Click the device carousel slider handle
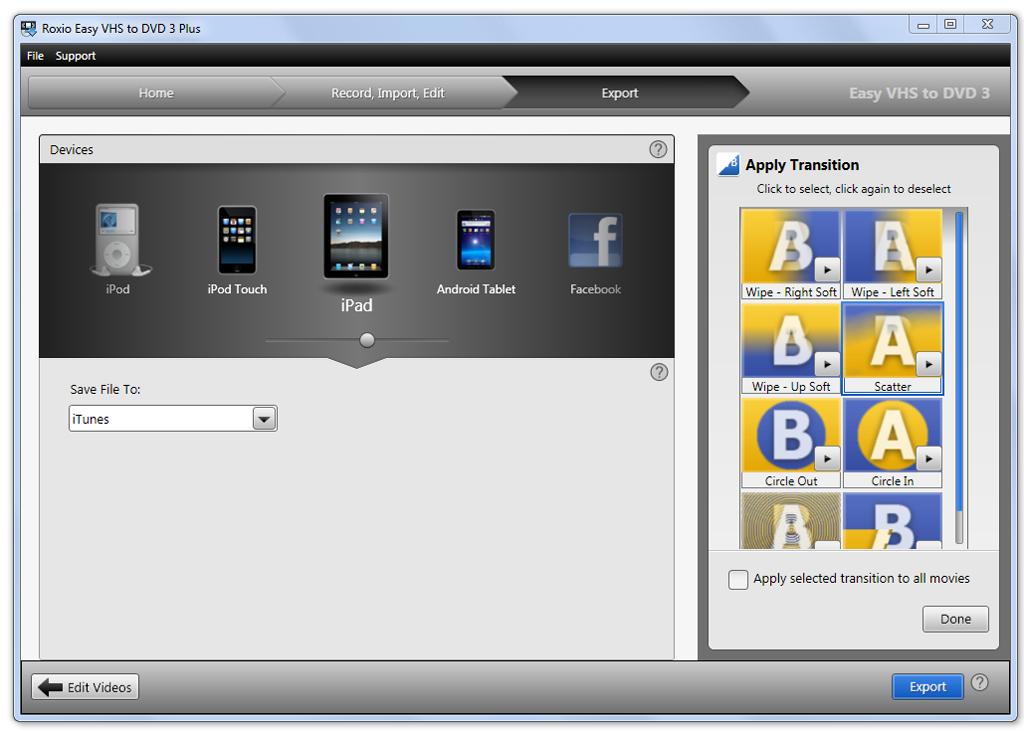 (x=367, y=340)
